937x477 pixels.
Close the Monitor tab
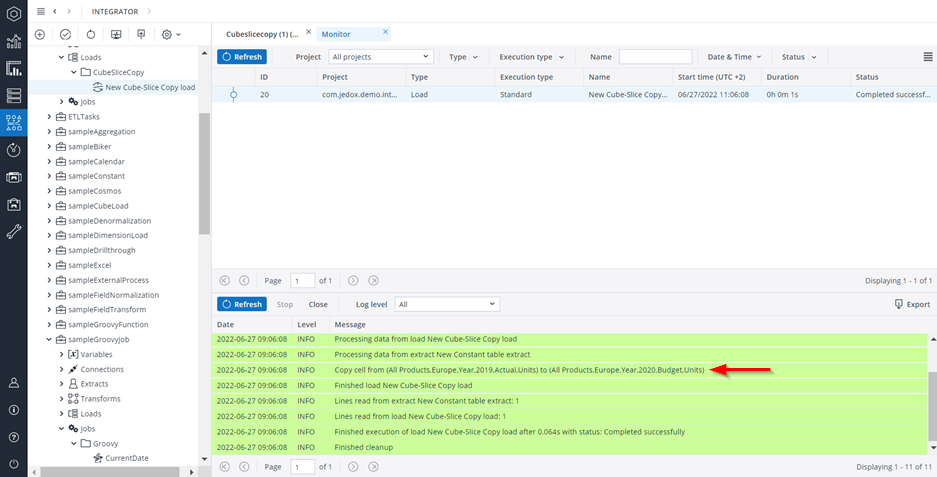pyautogui.click(x=385, y=32)
